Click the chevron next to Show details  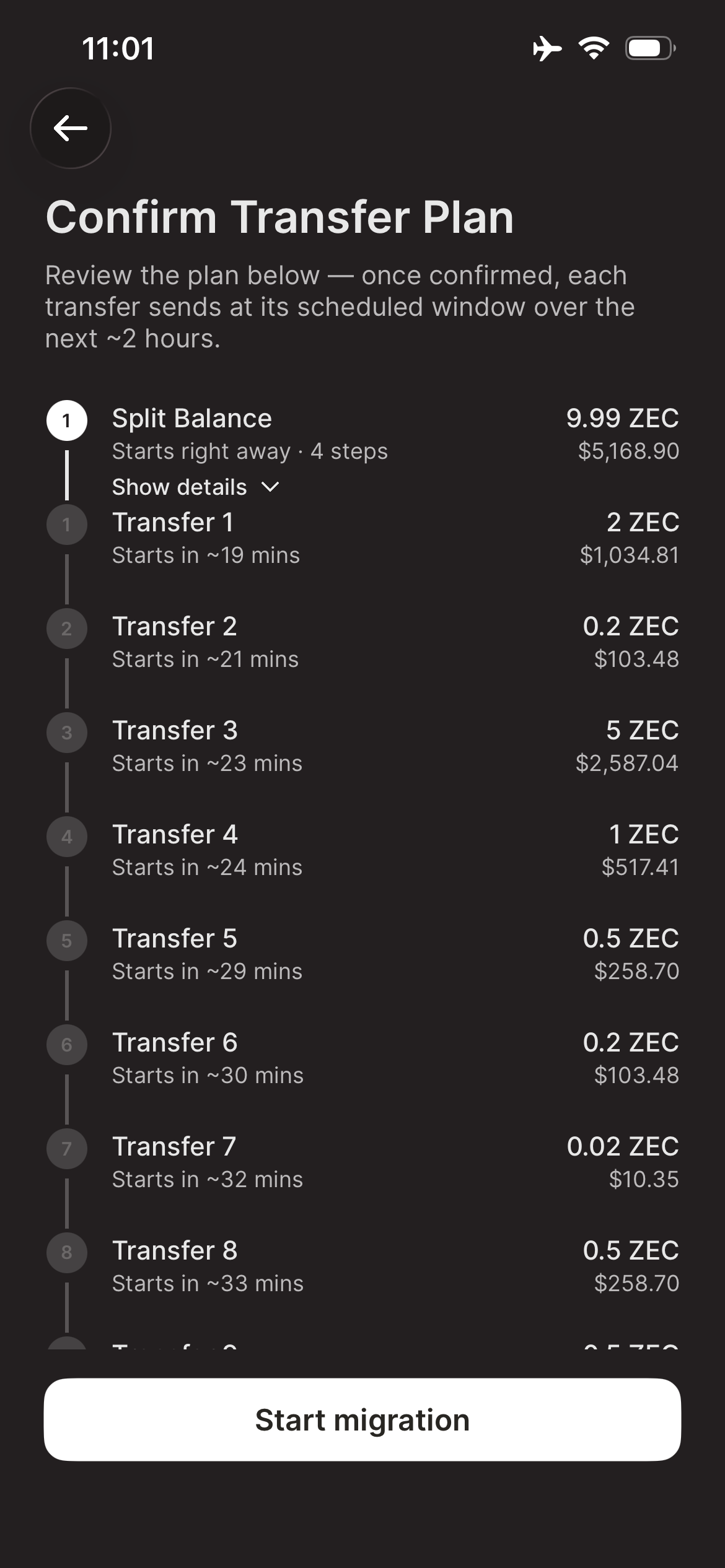point(270,487)
